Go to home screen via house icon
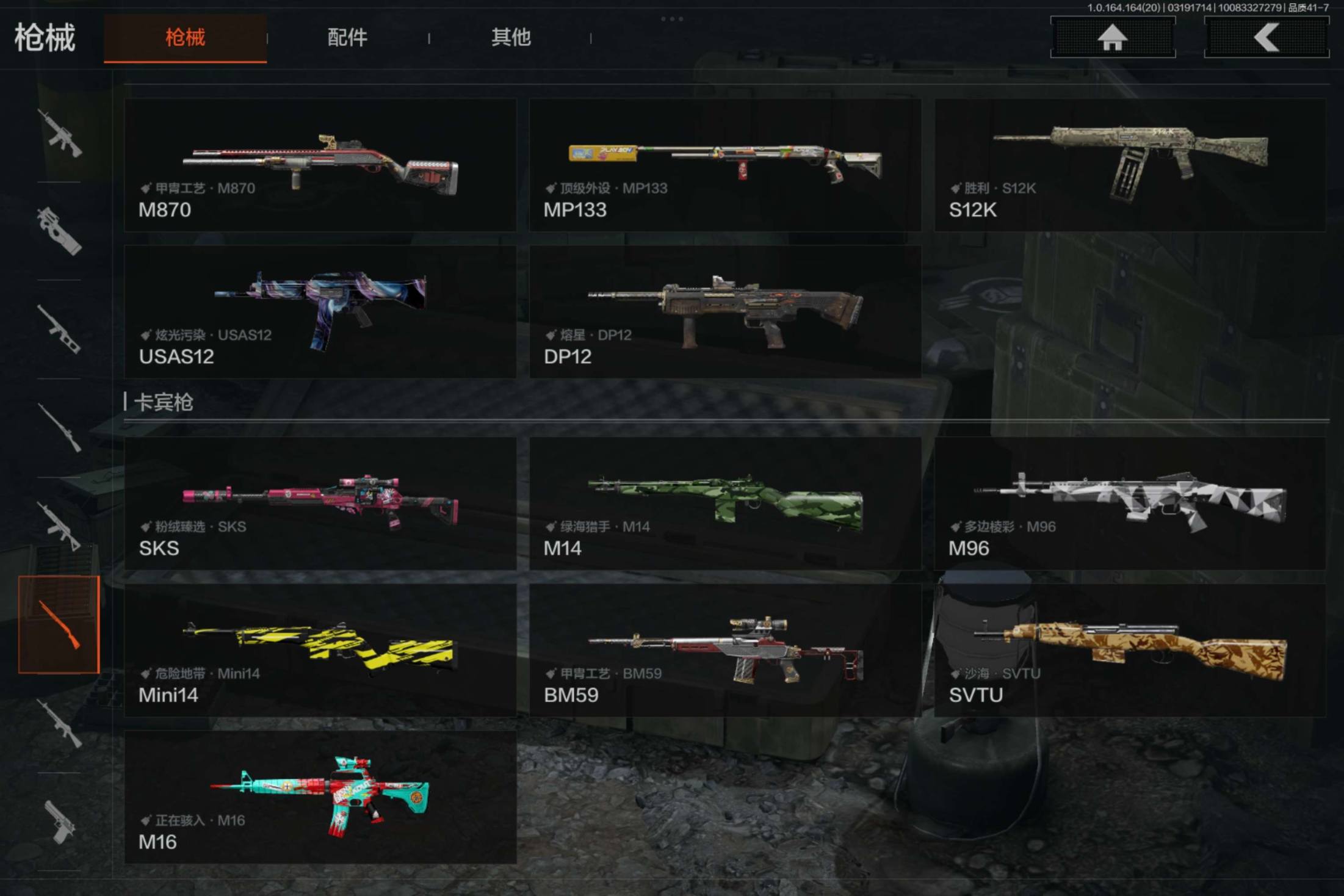Viewport: 1344px width, 896px height. coord(1113,37)
